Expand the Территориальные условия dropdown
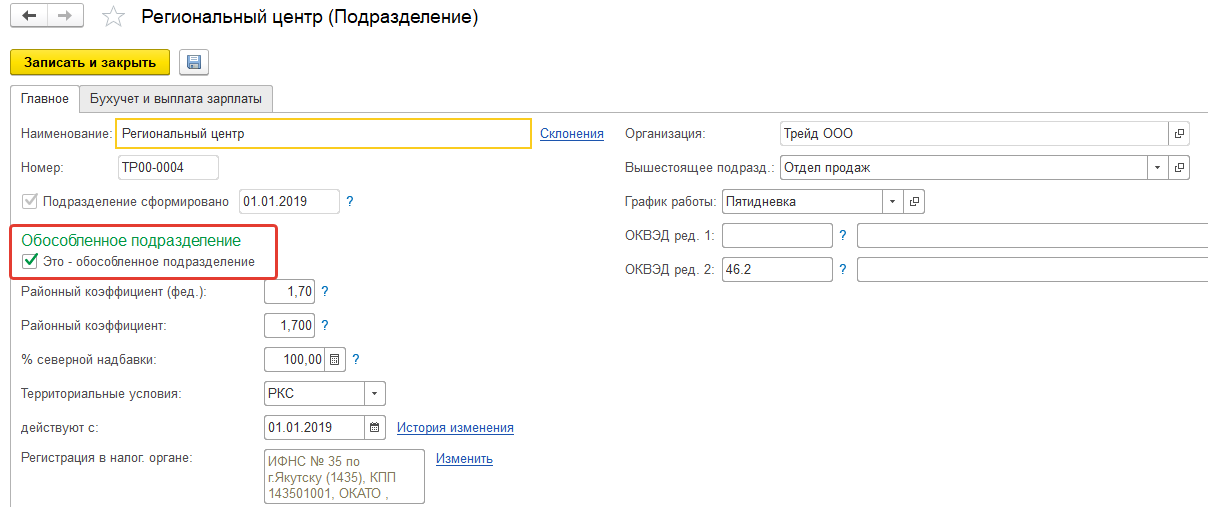 click(375, 393)
